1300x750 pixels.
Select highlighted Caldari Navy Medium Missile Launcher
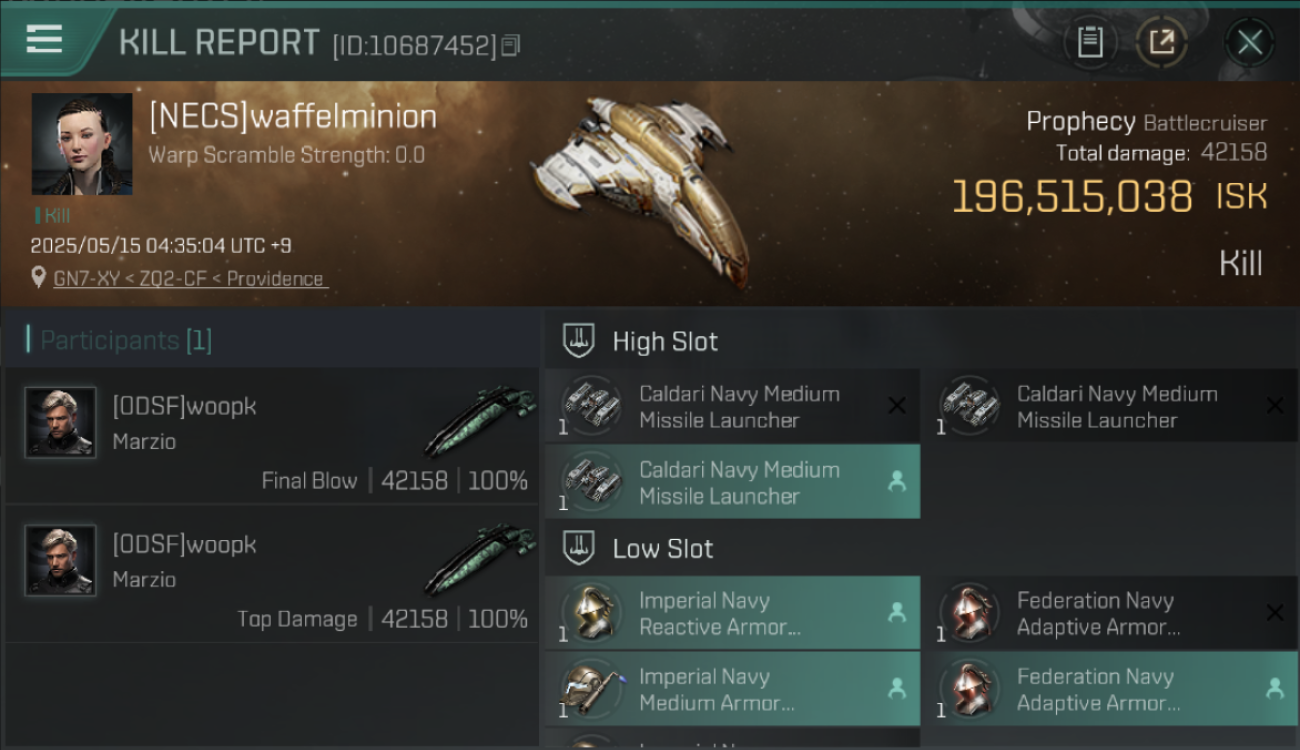click(732, 482)
